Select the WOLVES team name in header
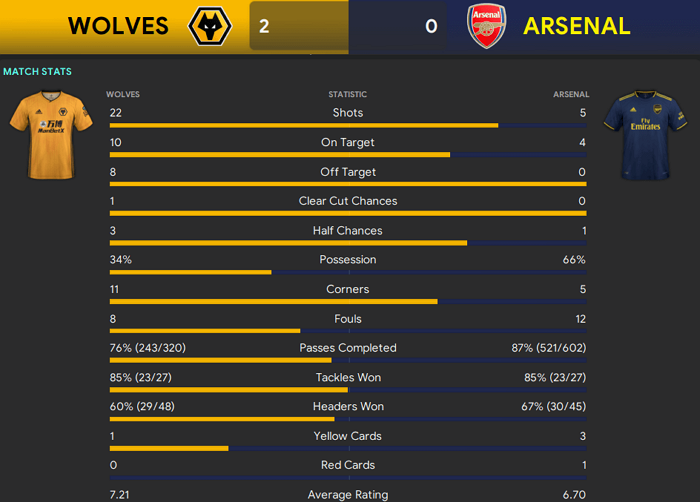 click(x=118, y=26)
